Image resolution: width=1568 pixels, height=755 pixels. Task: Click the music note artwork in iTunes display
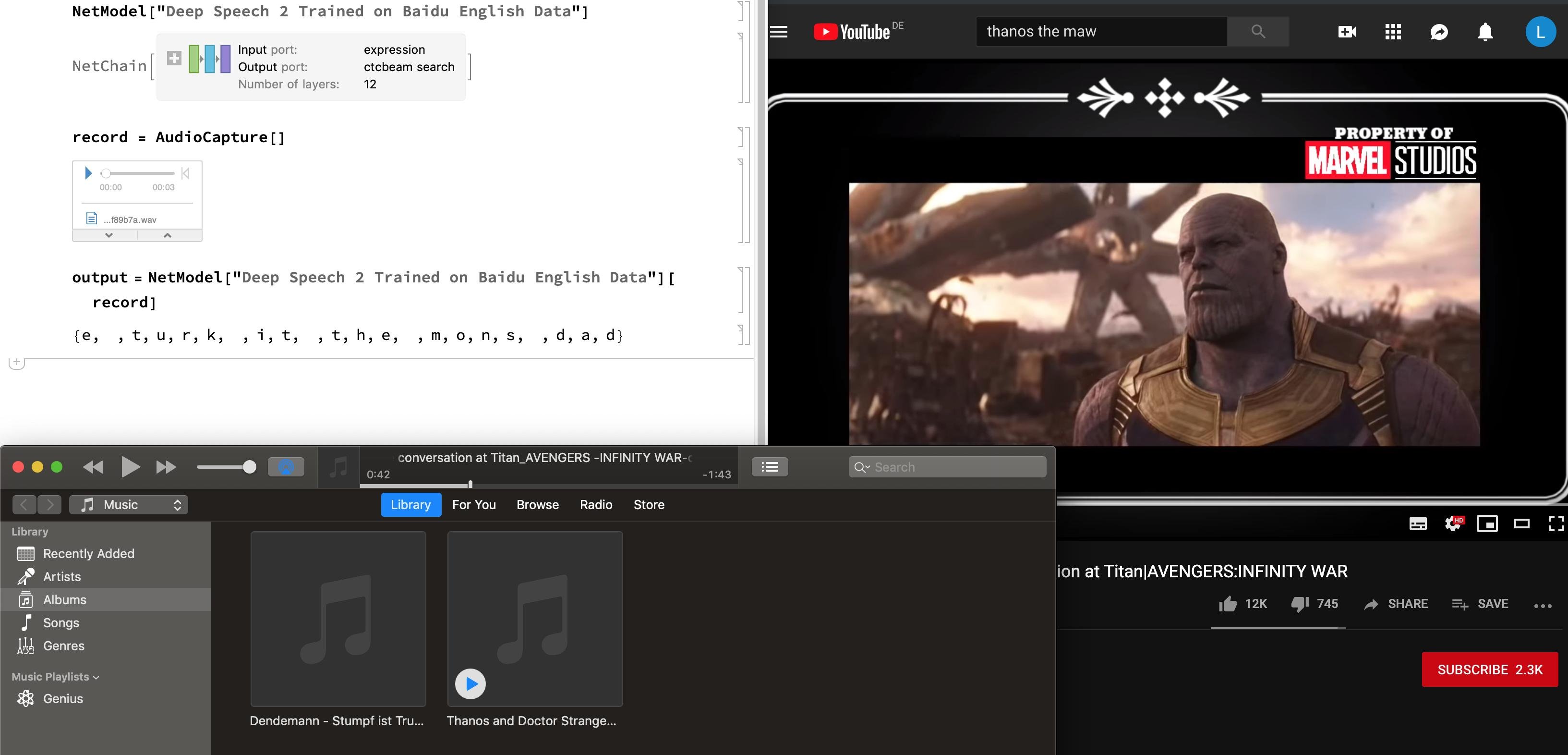point(338,468)
